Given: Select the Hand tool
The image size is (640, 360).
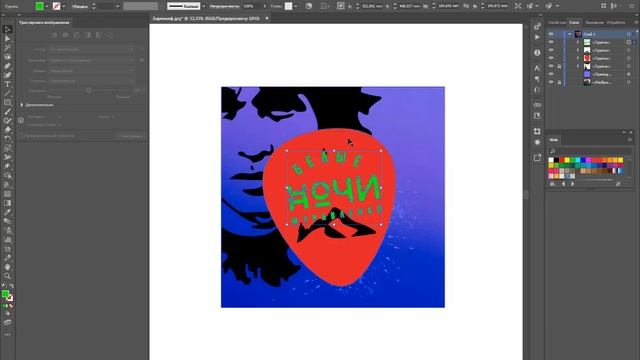Looking at the screenshot, I should tap(7, 267).
